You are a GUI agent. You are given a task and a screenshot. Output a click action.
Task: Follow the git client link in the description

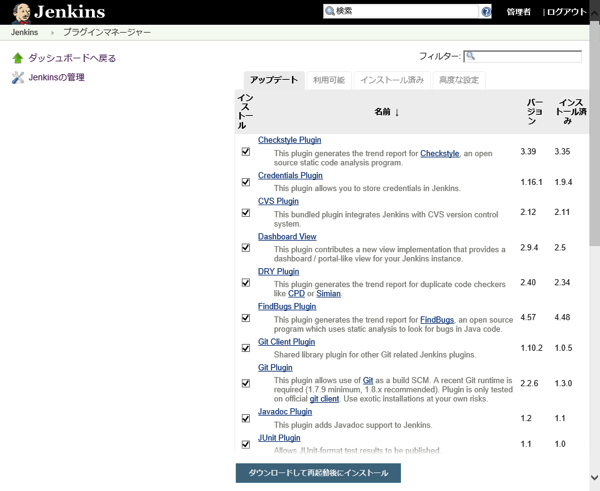324,399
